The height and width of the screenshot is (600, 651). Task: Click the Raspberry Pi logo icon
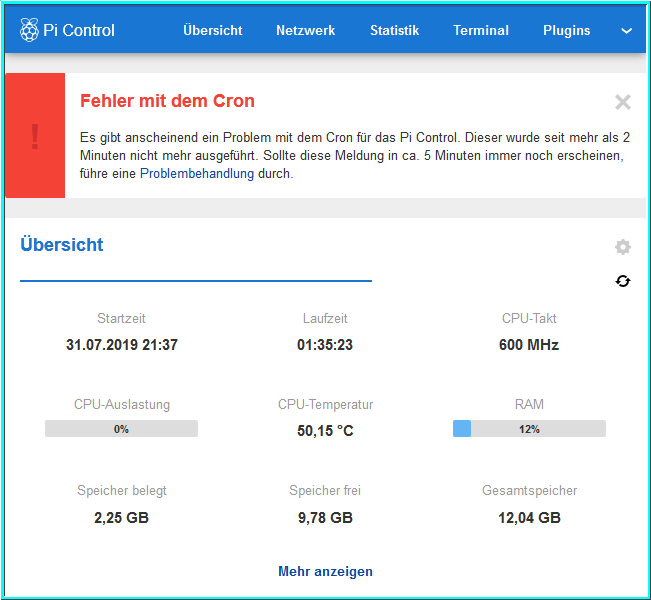[29, 30]
